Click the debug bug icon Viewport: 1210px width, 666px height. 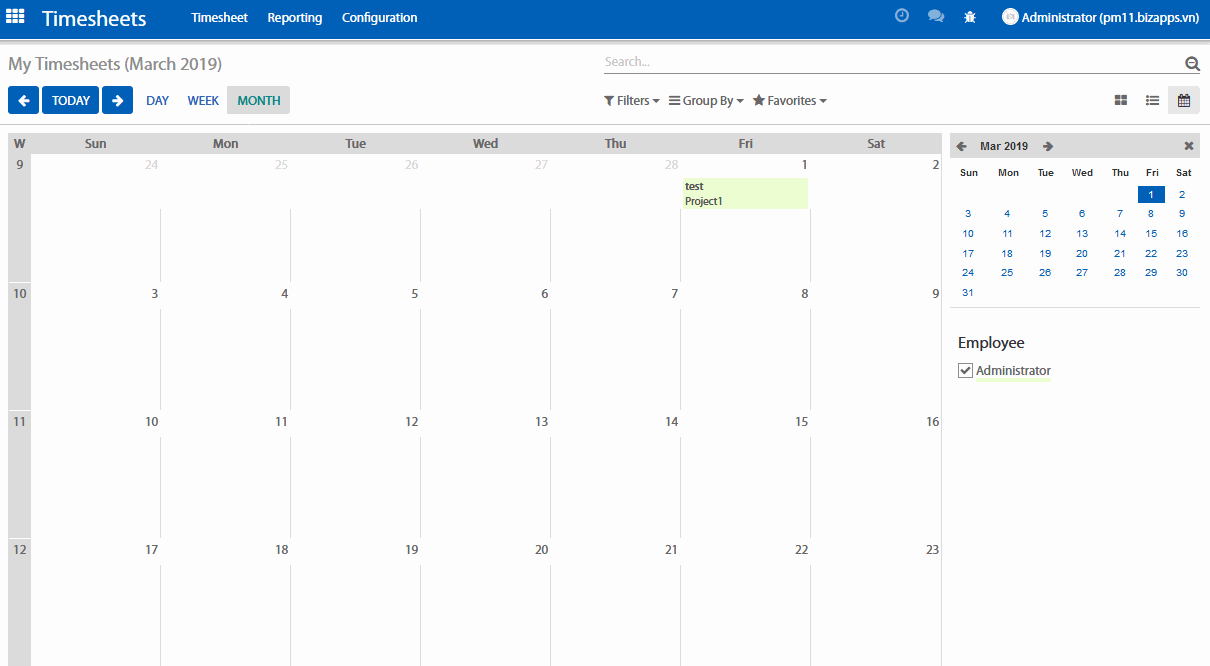click(x=970, y=17)
